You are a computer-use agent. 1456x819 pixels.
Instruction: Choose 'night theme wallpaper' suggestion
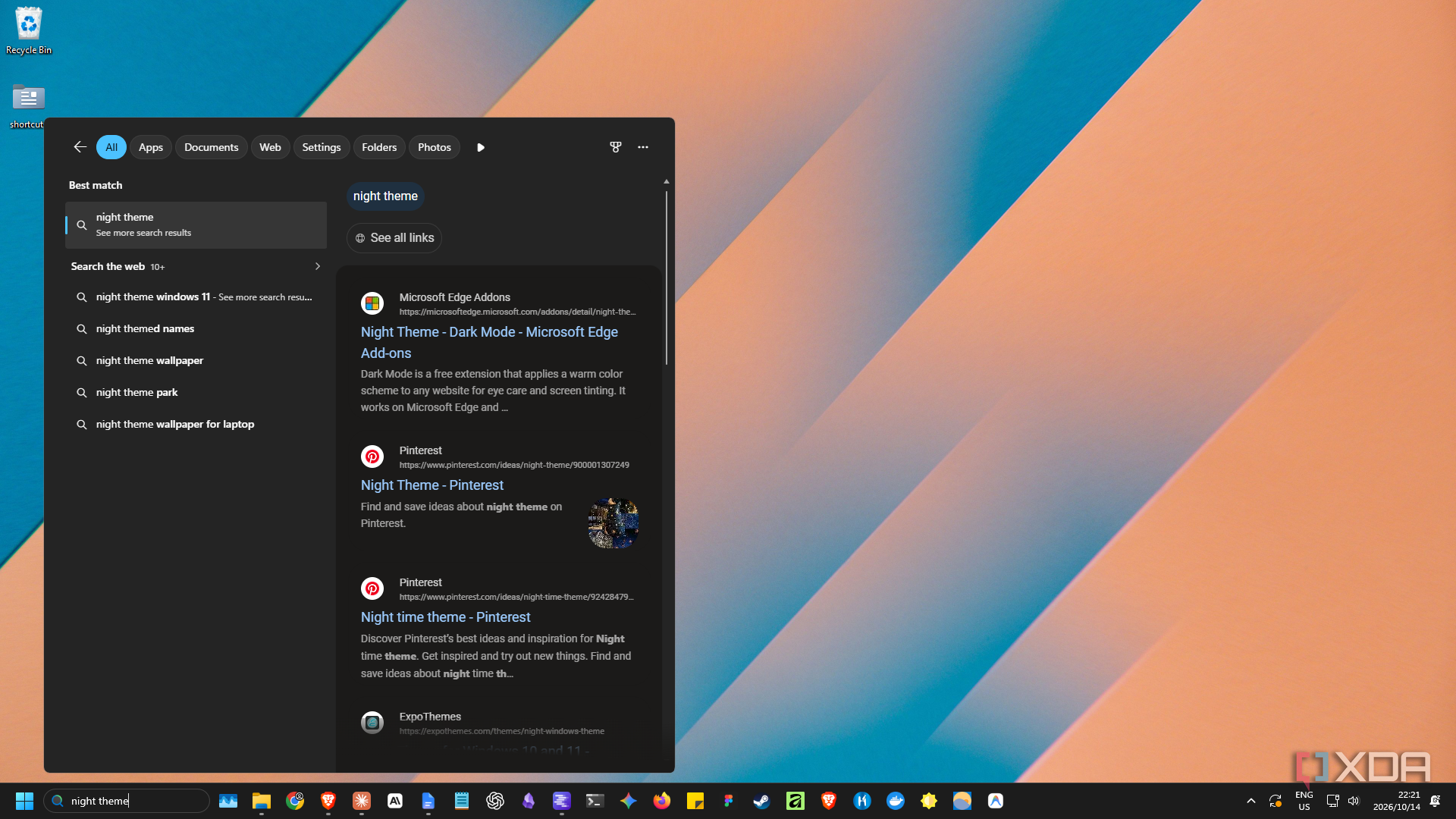(196, 360)
